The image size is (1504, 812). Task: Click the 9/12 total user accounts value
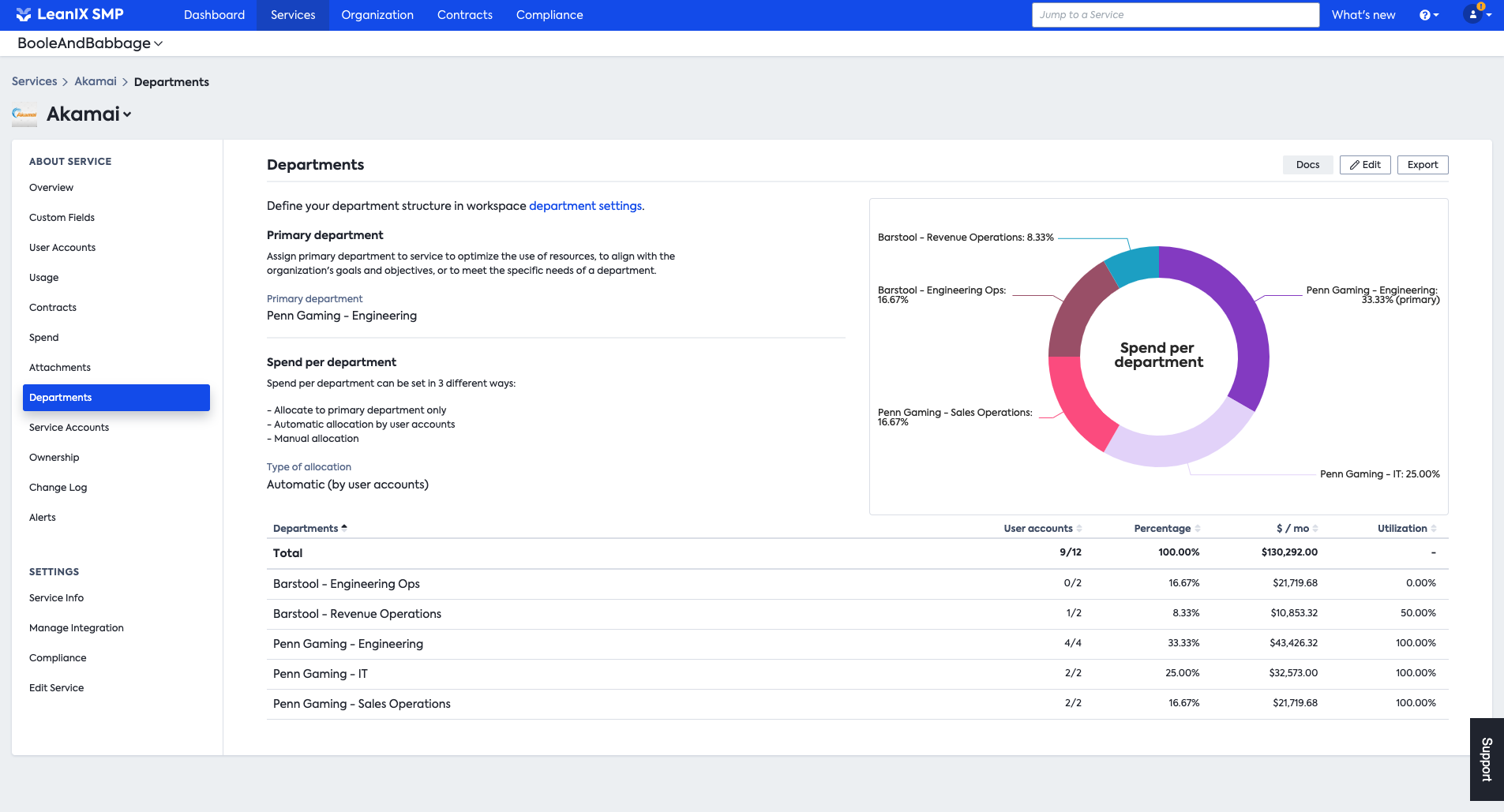[1071, 552]
